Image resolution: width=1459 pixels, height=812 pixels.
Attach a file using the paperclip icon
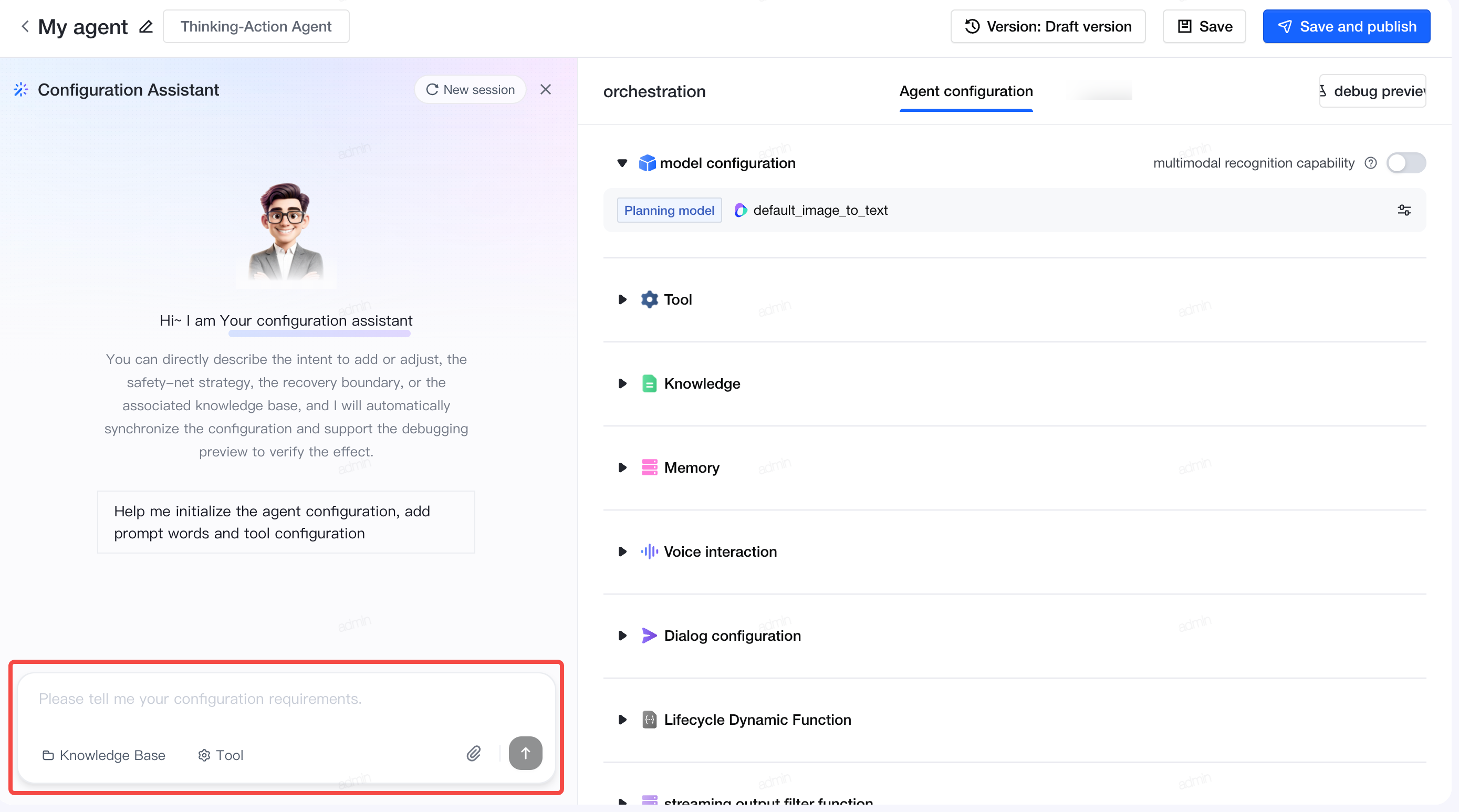[474, 753]
